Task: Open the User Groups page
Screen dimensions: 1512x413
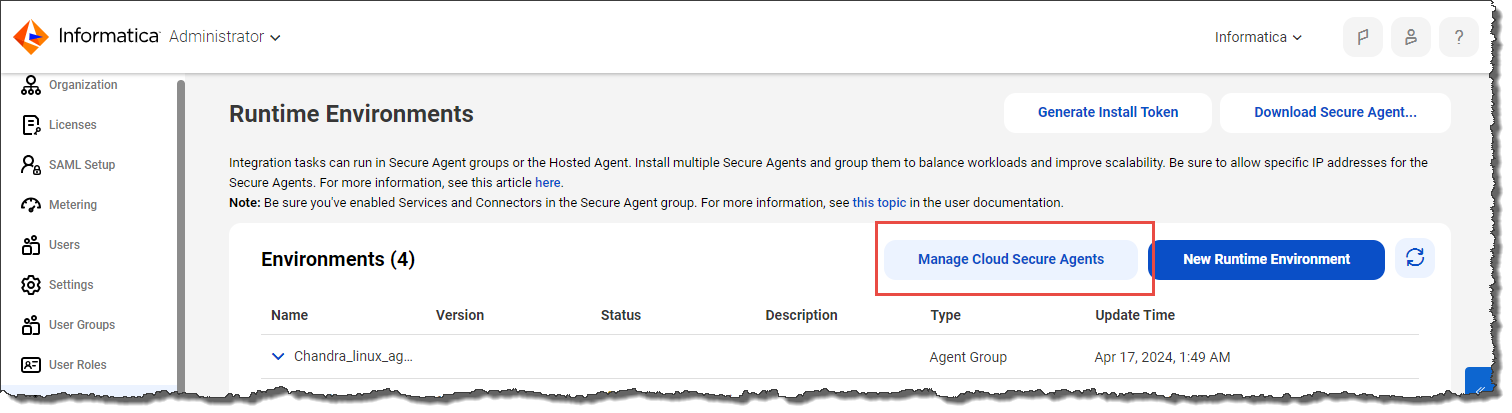Action: (x=82, y=325)
